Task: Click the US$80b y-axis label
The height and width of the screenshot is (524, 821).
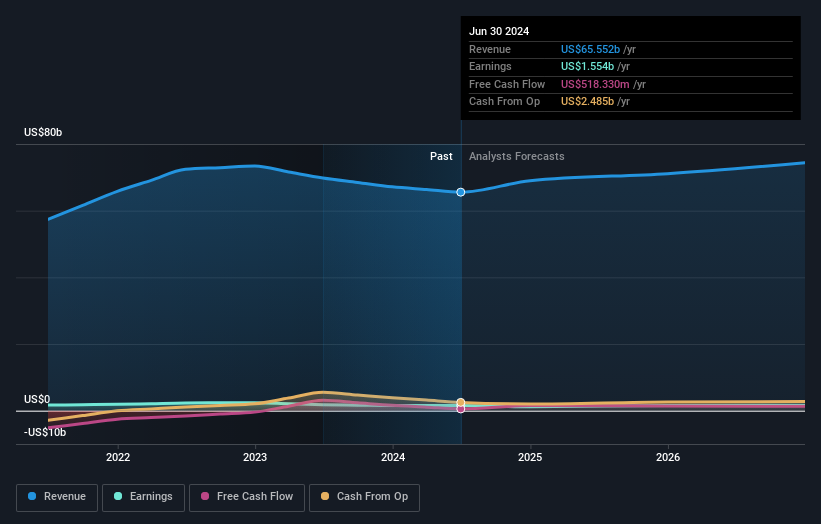Action: [43, 132]
